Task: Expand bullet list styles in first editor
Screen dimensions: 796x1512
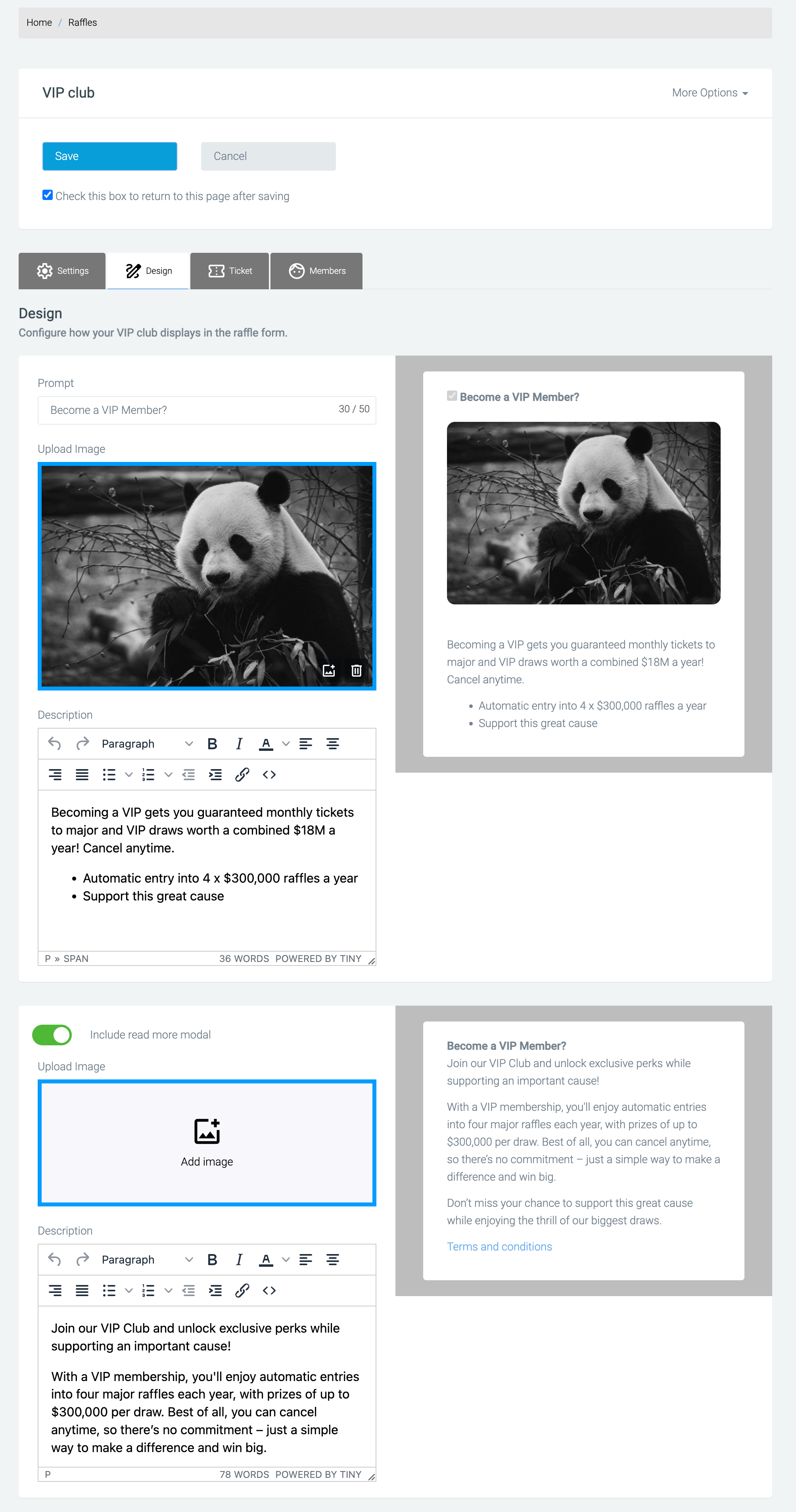Action: (129, 775)
